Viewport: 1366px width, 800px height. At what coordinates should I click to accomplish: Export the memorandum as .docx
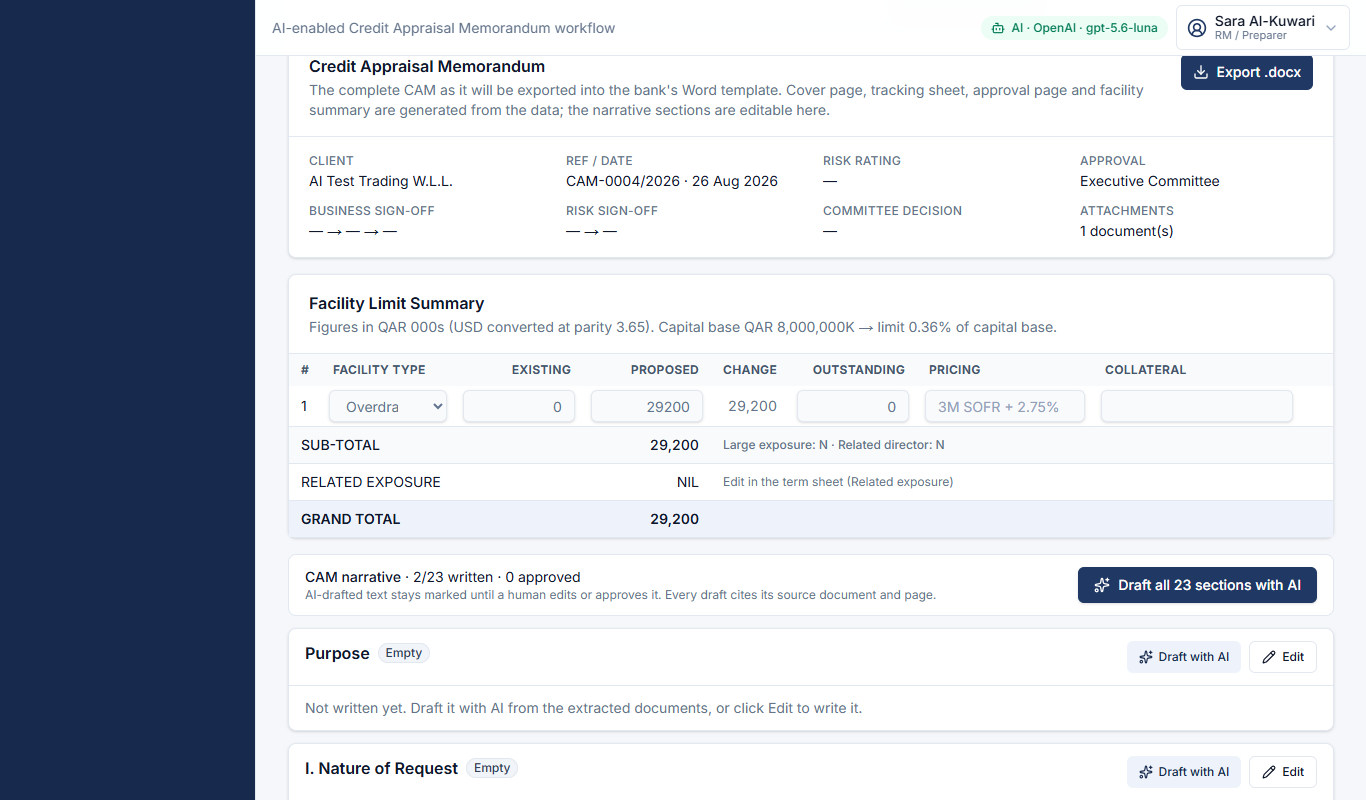pyautogui.click(x=1247, y=72)
